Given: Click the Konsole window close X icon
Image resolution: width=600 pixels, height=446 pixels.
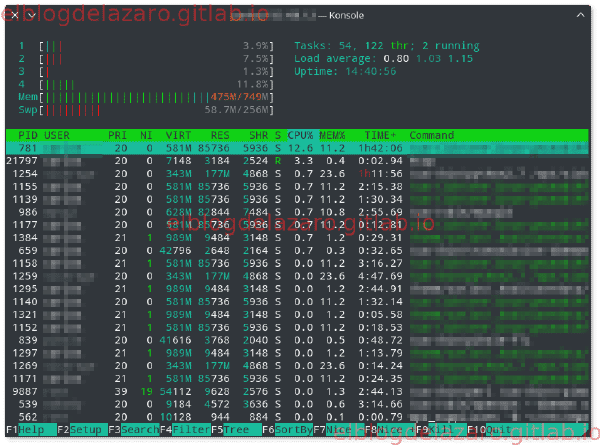Looking at the screenshot, I should [15, 15].
